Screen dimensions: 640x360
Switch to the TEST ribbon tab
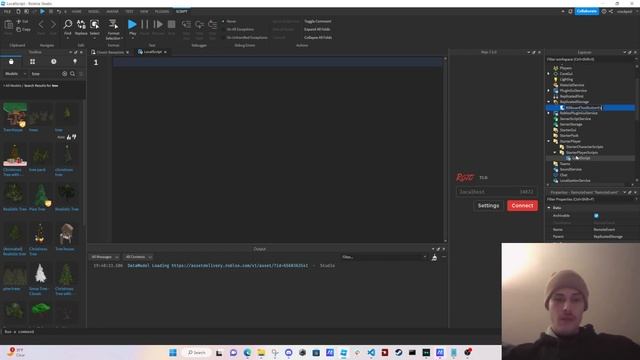click(x=129, y=11)
